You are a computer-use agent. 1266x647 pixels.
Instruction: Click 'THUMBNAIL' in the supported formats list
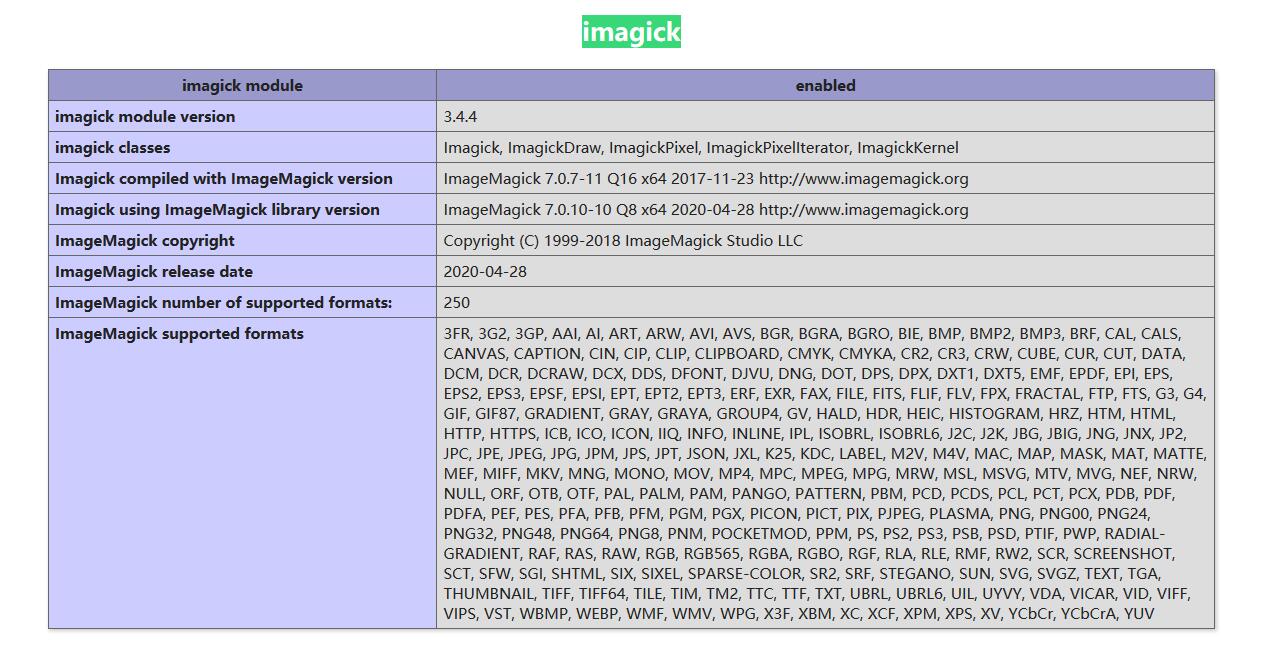tap(489, 594)
